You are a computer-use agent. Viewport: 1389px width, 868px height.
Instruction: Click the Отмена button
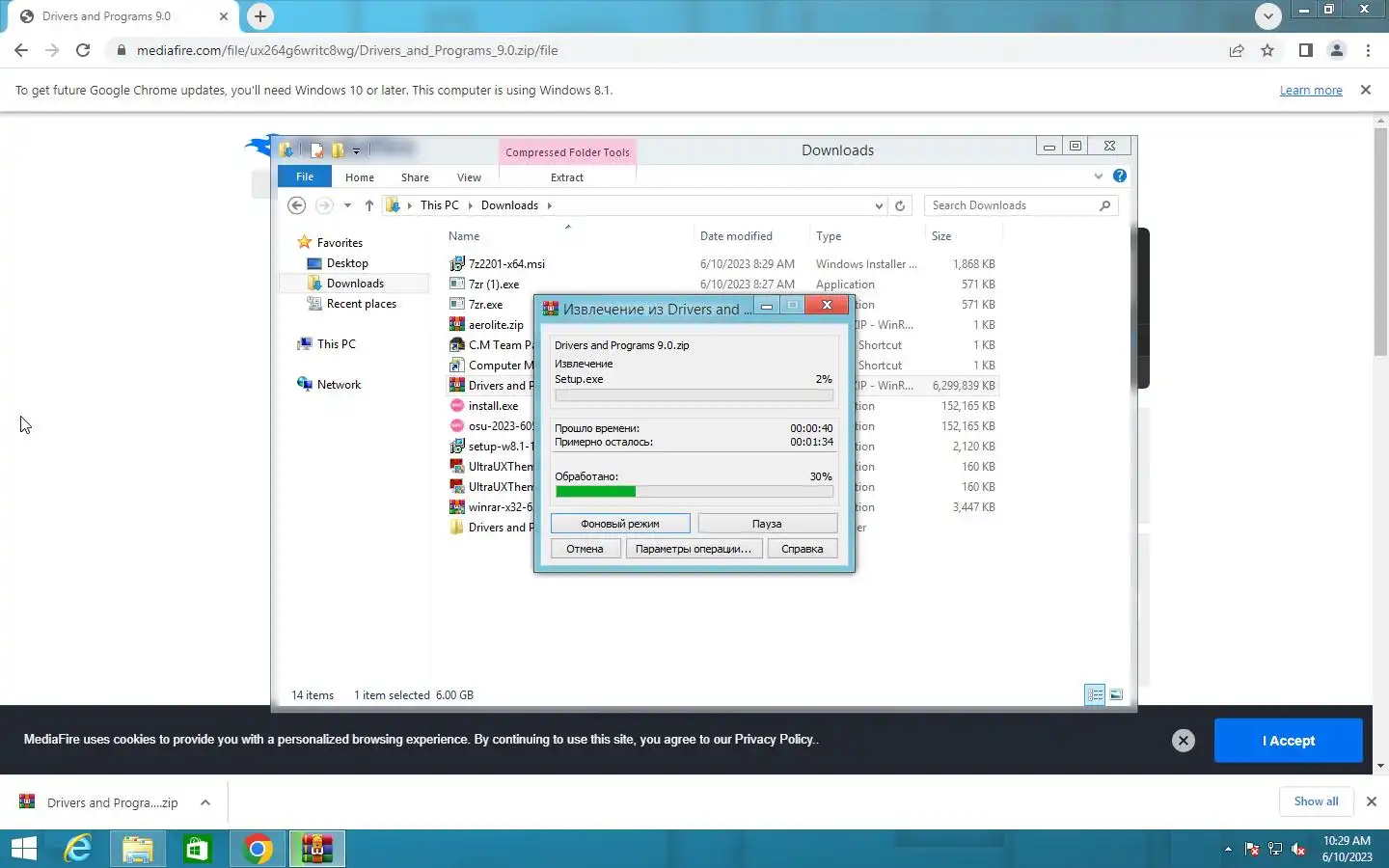pyautogui.click(x=585, y=549)
